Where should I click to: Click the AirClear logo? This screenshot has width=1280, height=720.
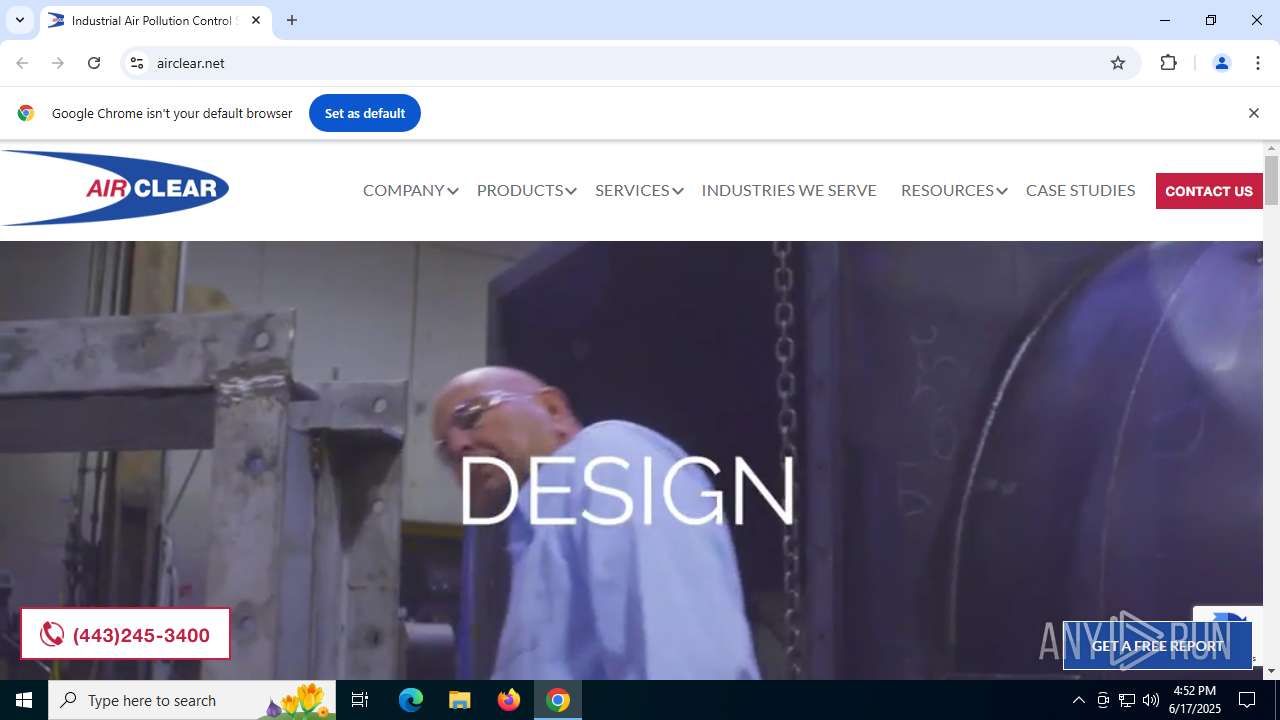115,188
